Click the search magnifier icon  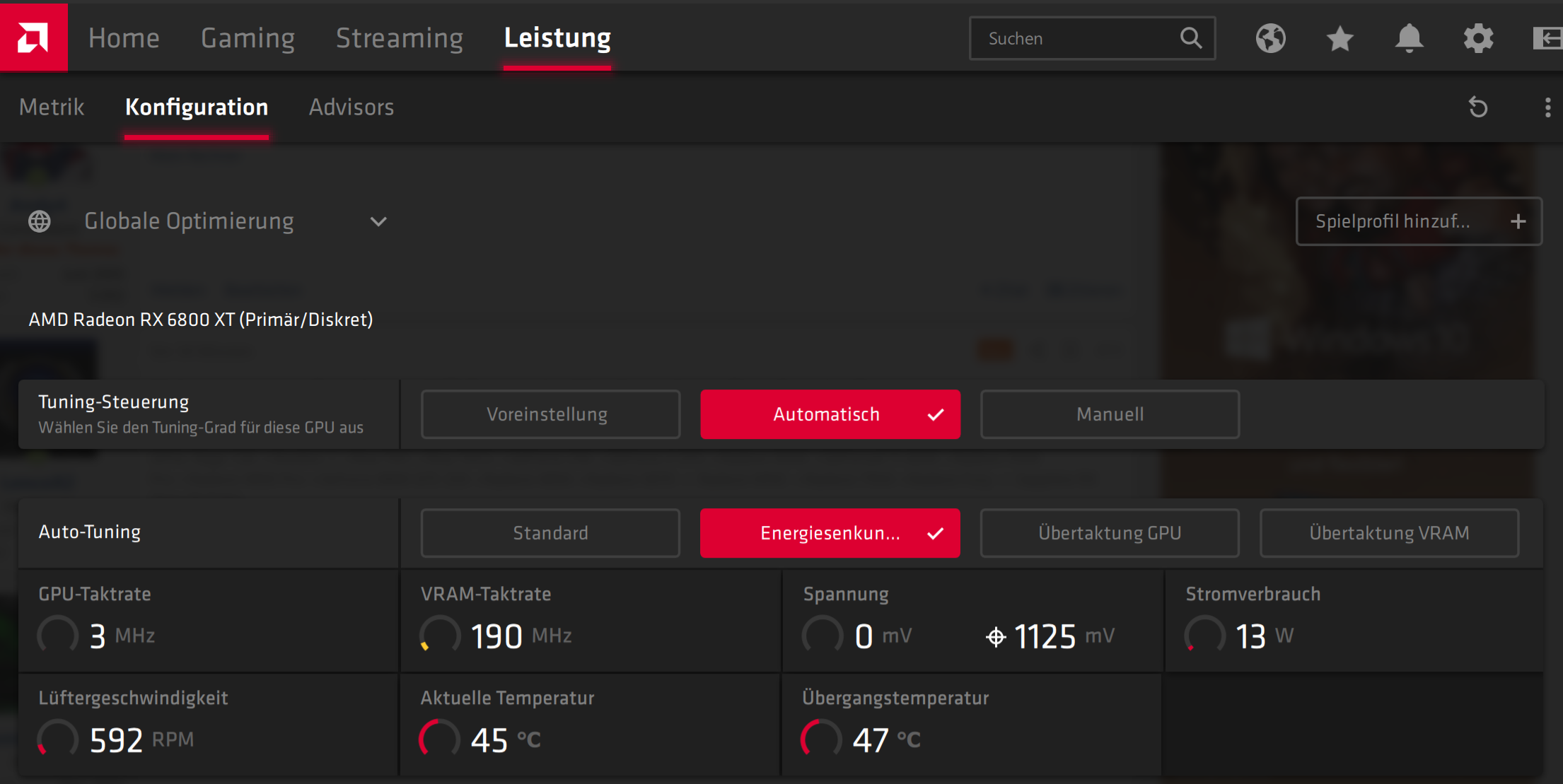tap(1191, 38)
